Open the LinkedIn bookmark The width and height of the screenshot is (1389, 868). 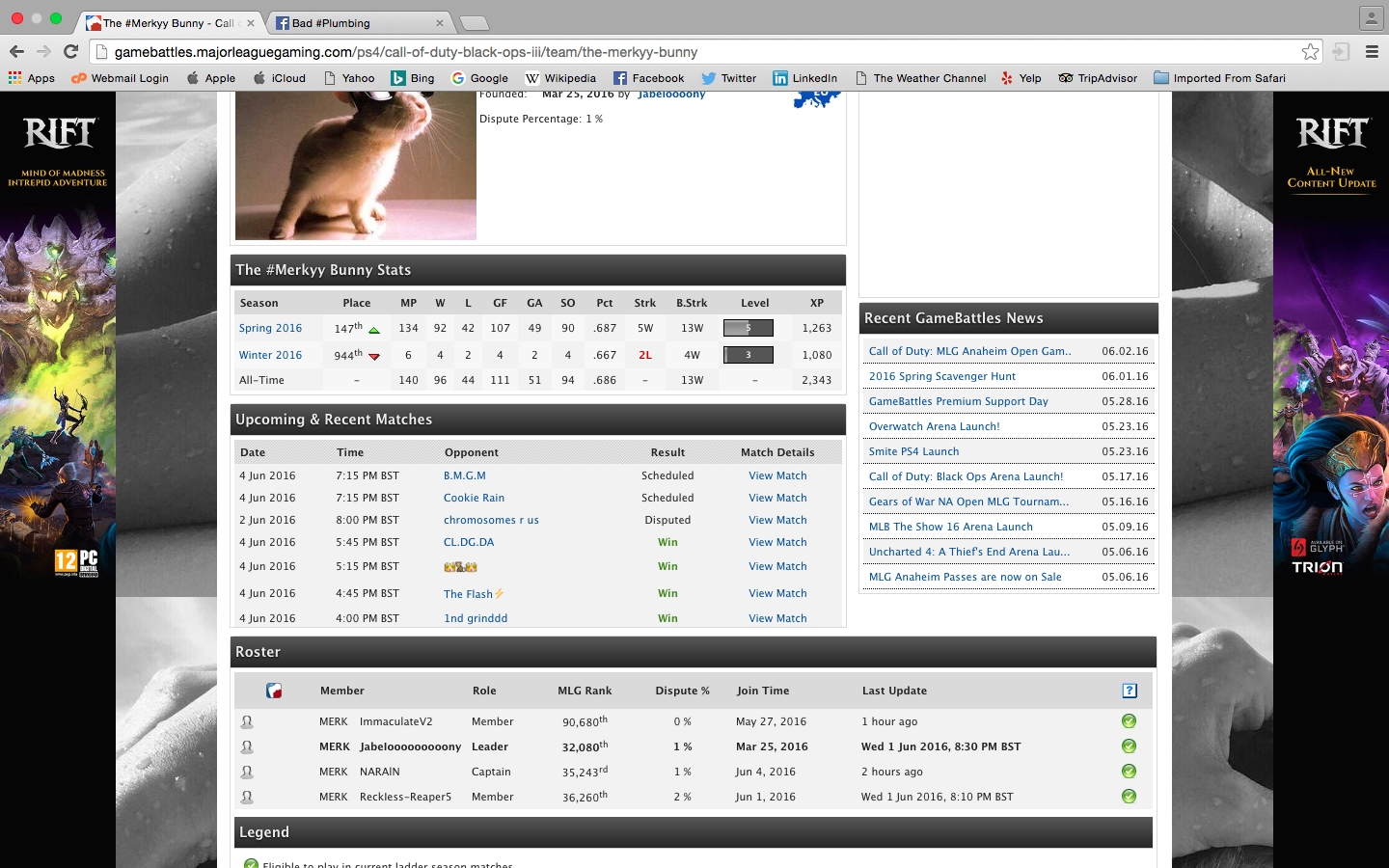tap(805, 78)
